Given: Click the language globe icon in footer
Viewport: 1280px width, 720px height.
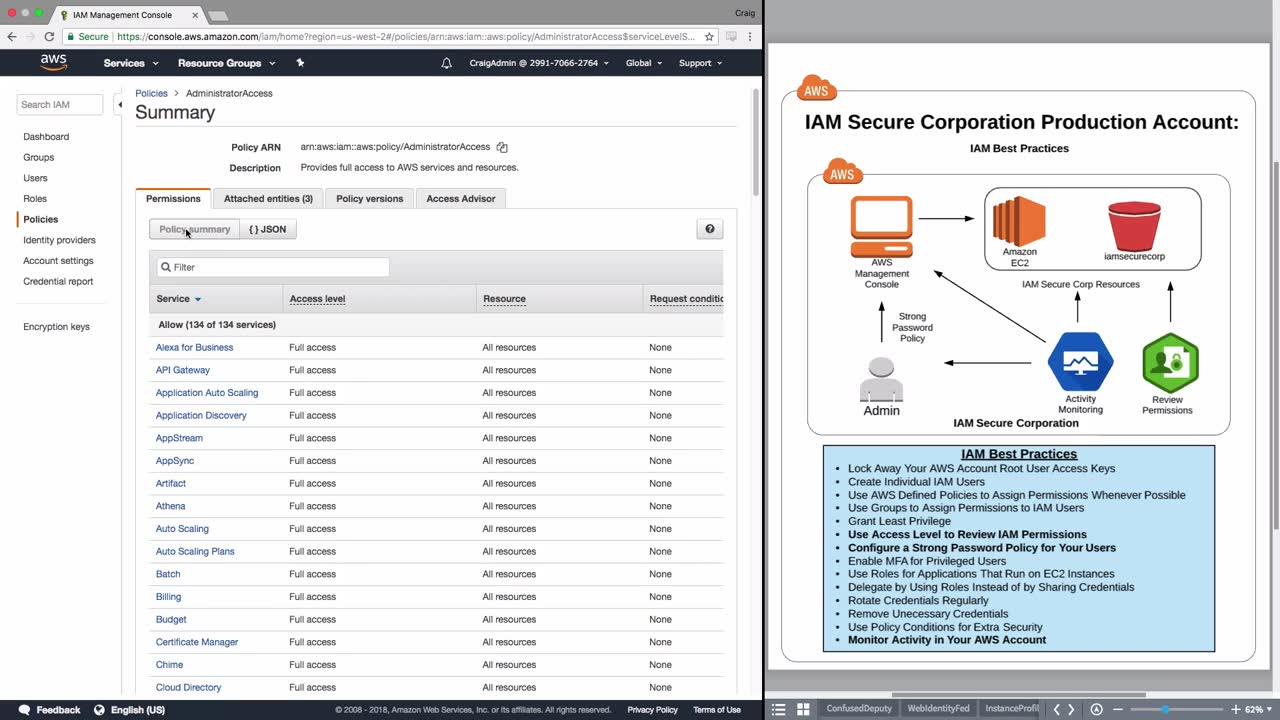Looking at the screenshot, I should pyautogui.click(x=99, y=710).
